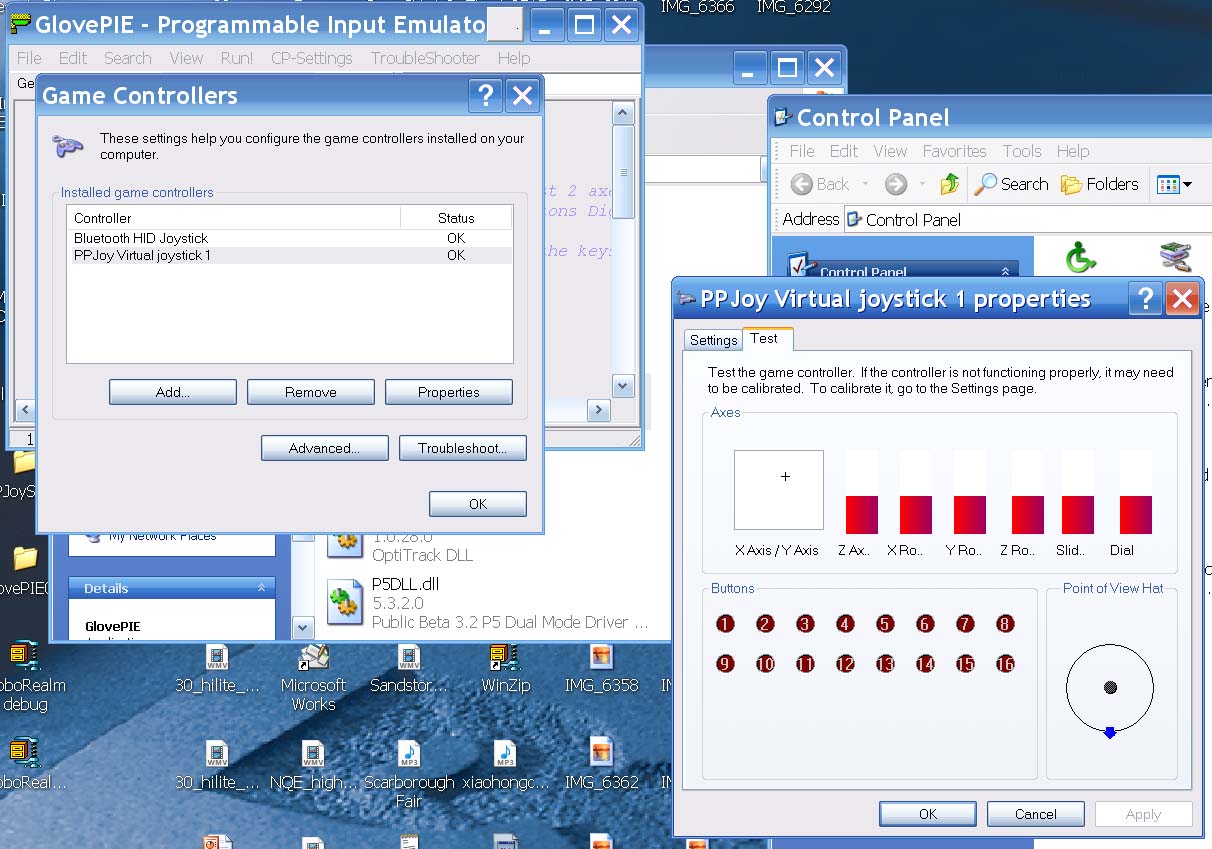The width and height of the screenshot is (1212, 849).
Task: Collapse the Details panel section
Action: tap(261, 588)
